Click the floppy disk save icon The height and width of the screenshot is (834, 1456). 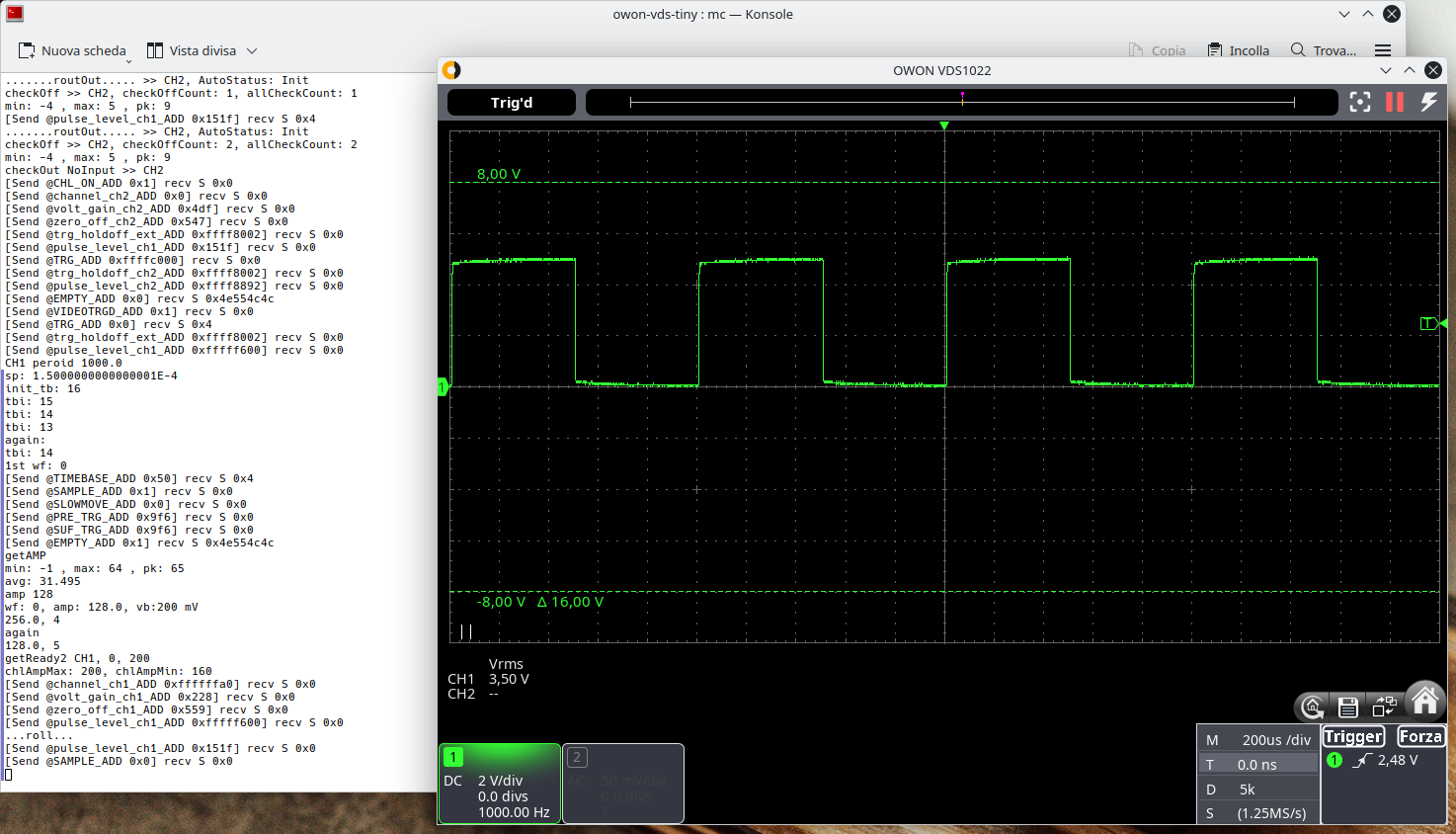[x=1348, y=707]
